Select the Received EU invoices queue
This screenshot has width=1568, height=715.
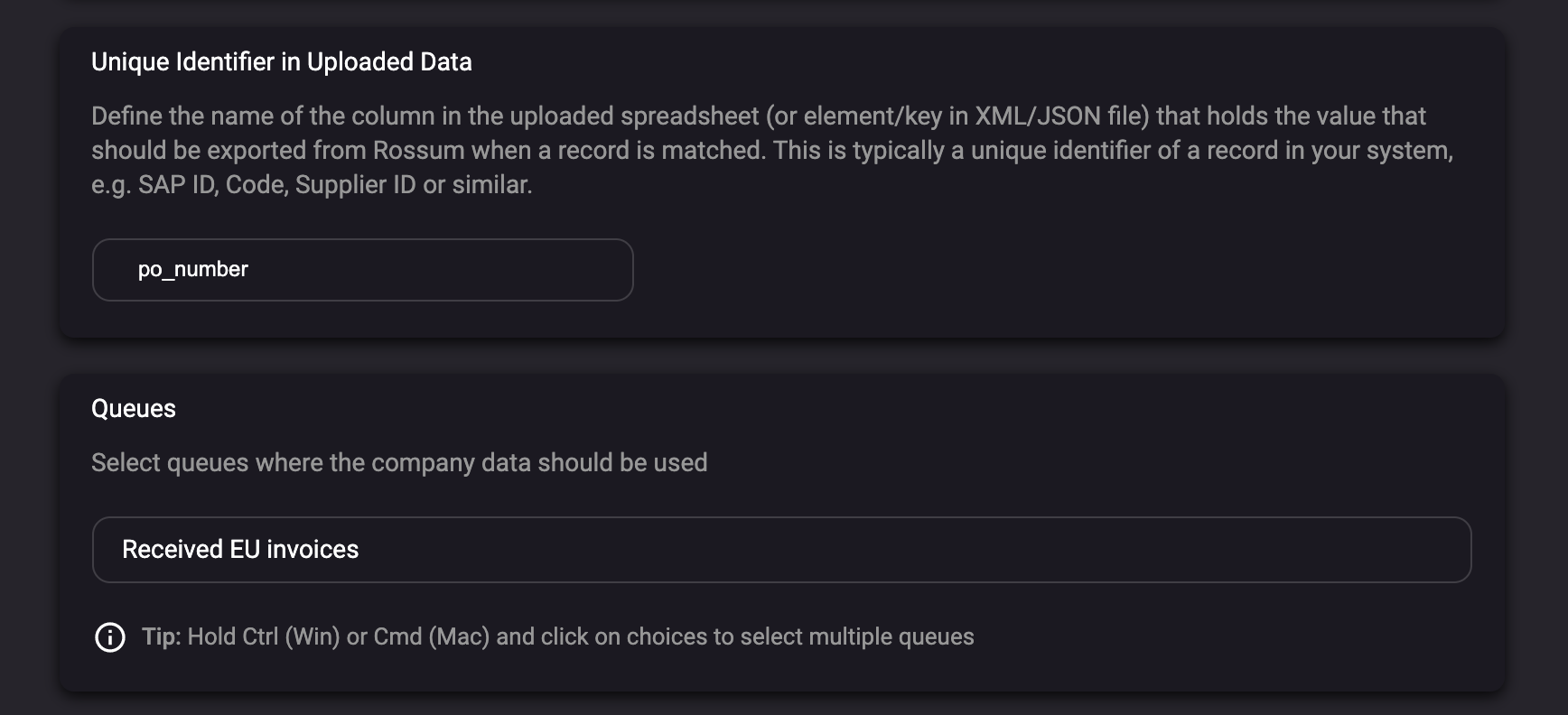pyautogui.click(x=240, y=550)
